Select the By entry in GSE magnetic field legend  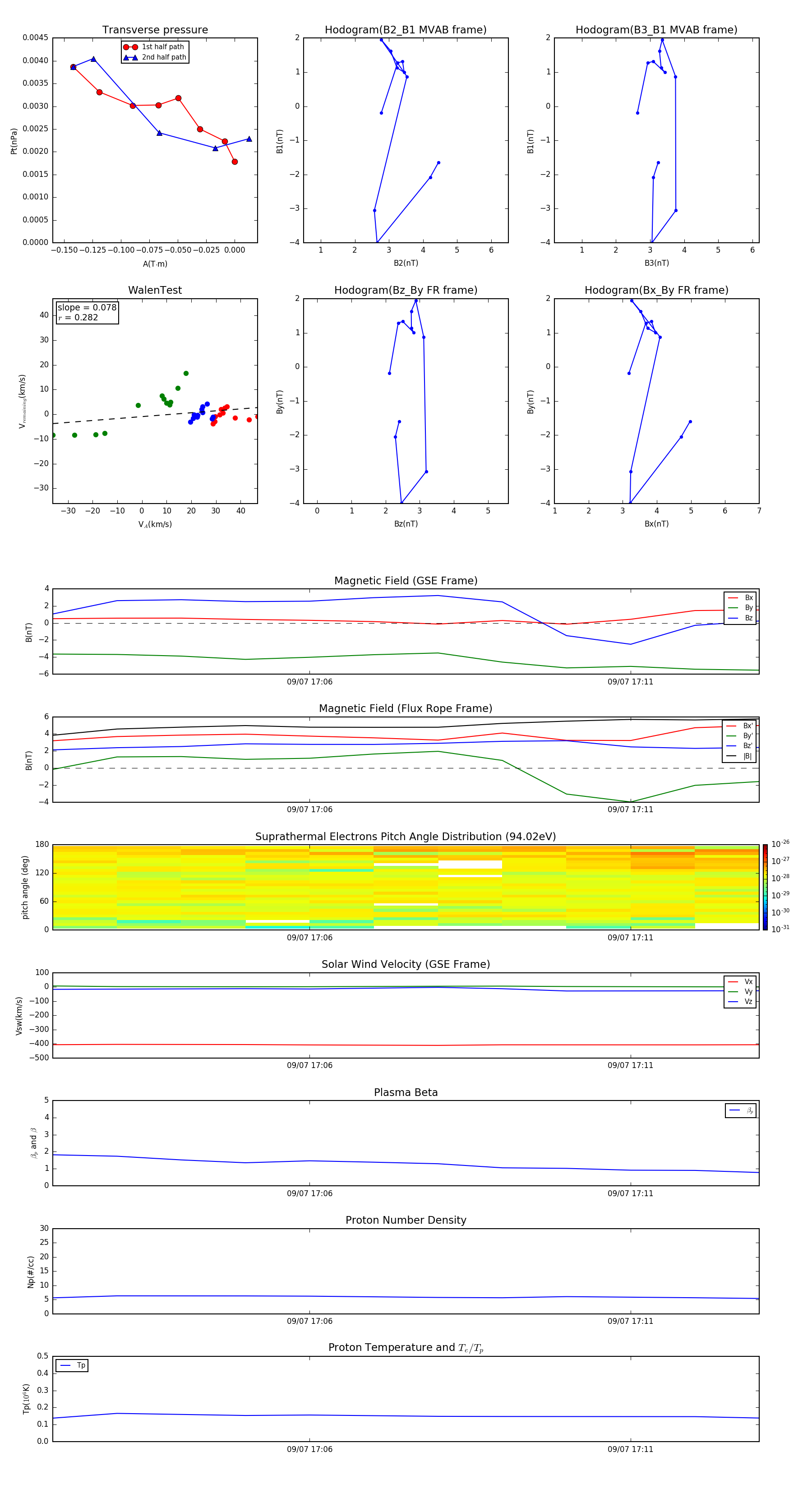[740, 607]
